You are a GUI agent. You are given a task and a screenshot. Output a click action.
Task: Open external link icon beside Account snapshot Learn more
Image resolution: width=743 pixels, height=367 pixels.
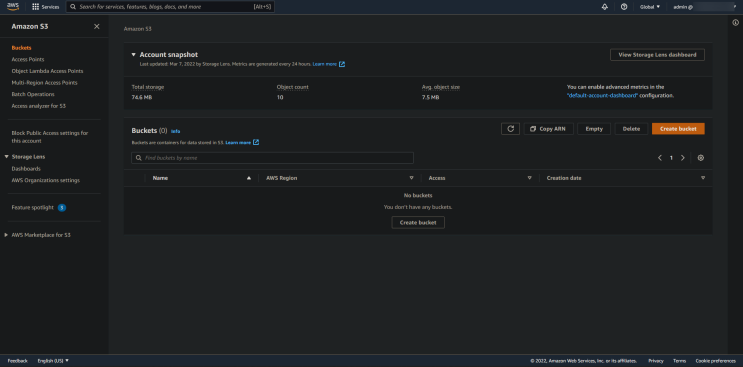click(342, 64)
